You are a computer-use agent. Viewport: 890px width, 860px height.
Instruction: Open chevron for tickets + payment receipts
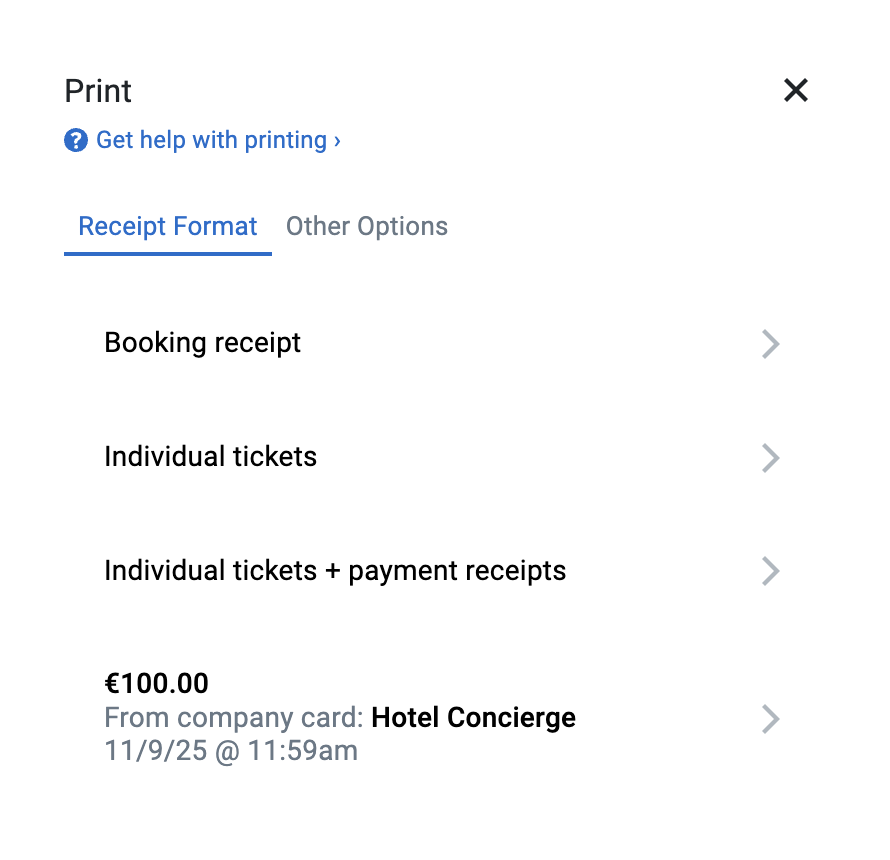click(x=770, y=571)
